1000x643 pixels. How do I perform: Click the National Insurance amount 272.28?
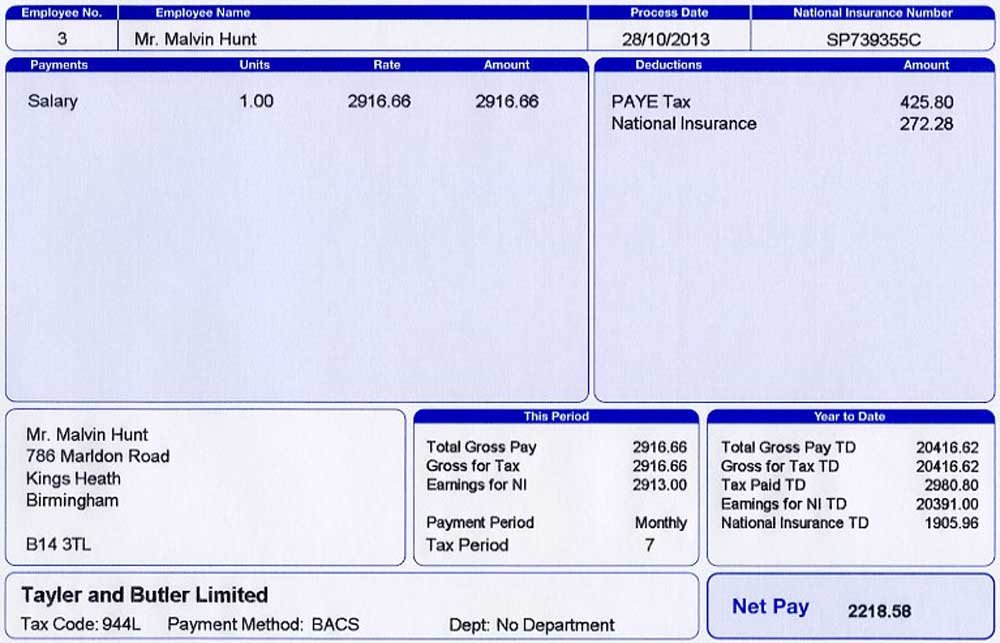point(926,124)
